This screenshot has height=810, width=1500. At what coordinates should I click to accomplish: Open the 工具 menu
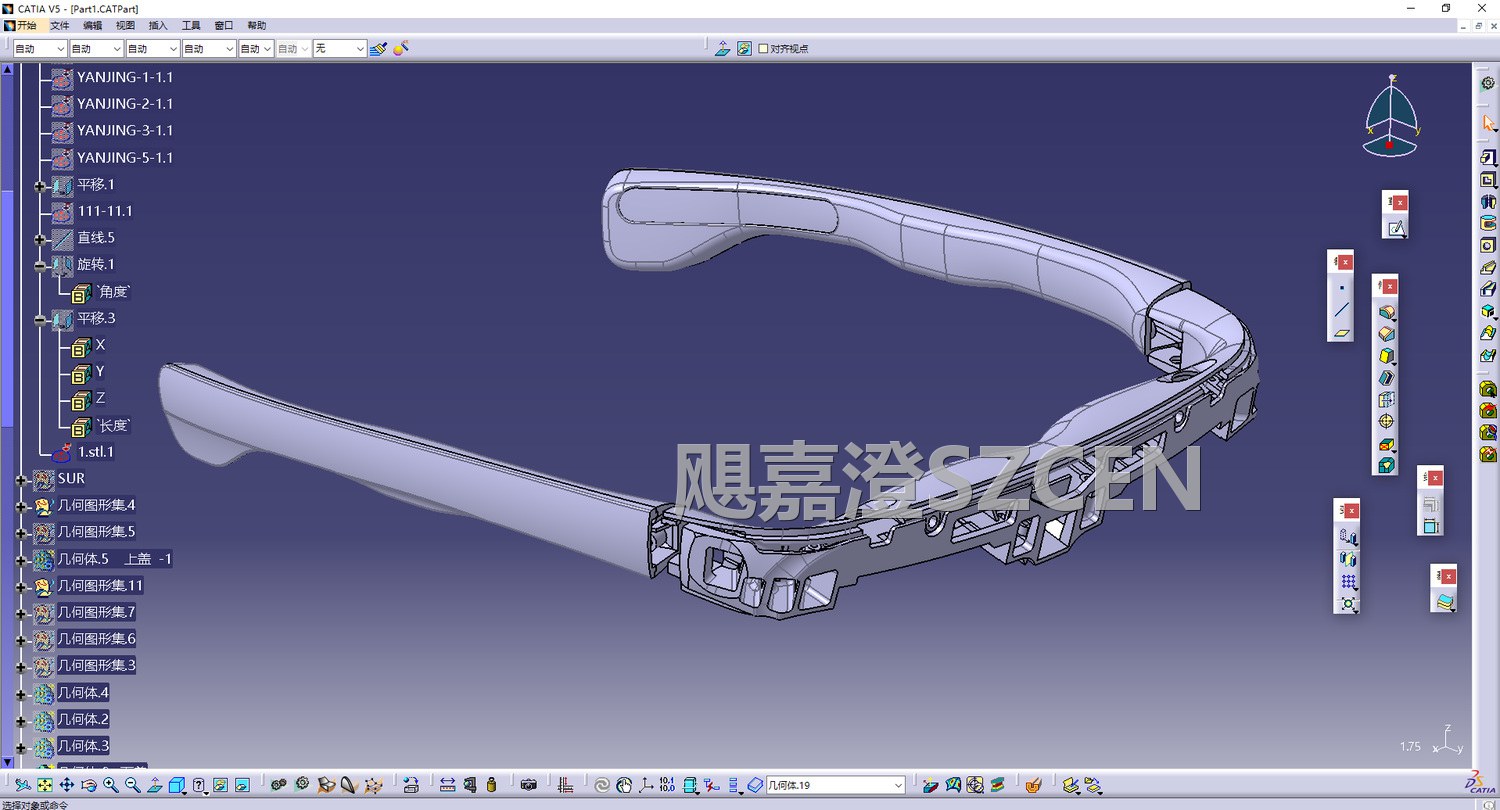click(x=191, y=25)
